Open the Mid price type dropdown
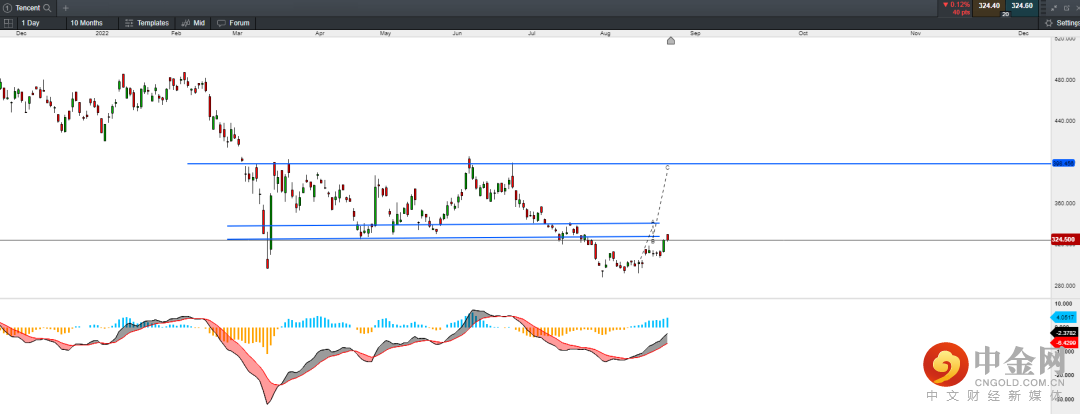 click(194, 23)
